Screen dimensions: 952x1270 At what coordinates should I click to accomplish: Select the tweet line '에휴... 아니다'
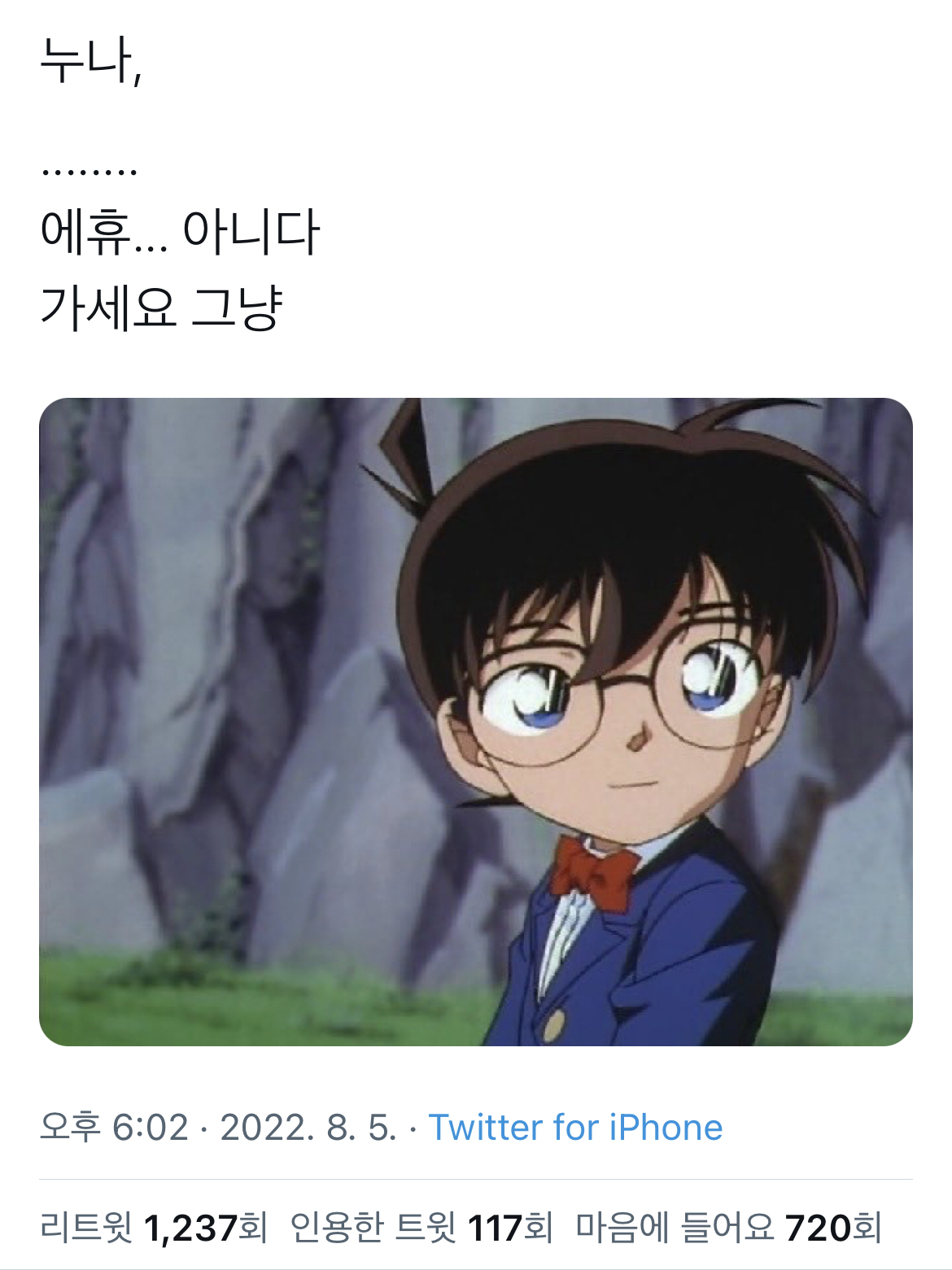pos(180,231)
